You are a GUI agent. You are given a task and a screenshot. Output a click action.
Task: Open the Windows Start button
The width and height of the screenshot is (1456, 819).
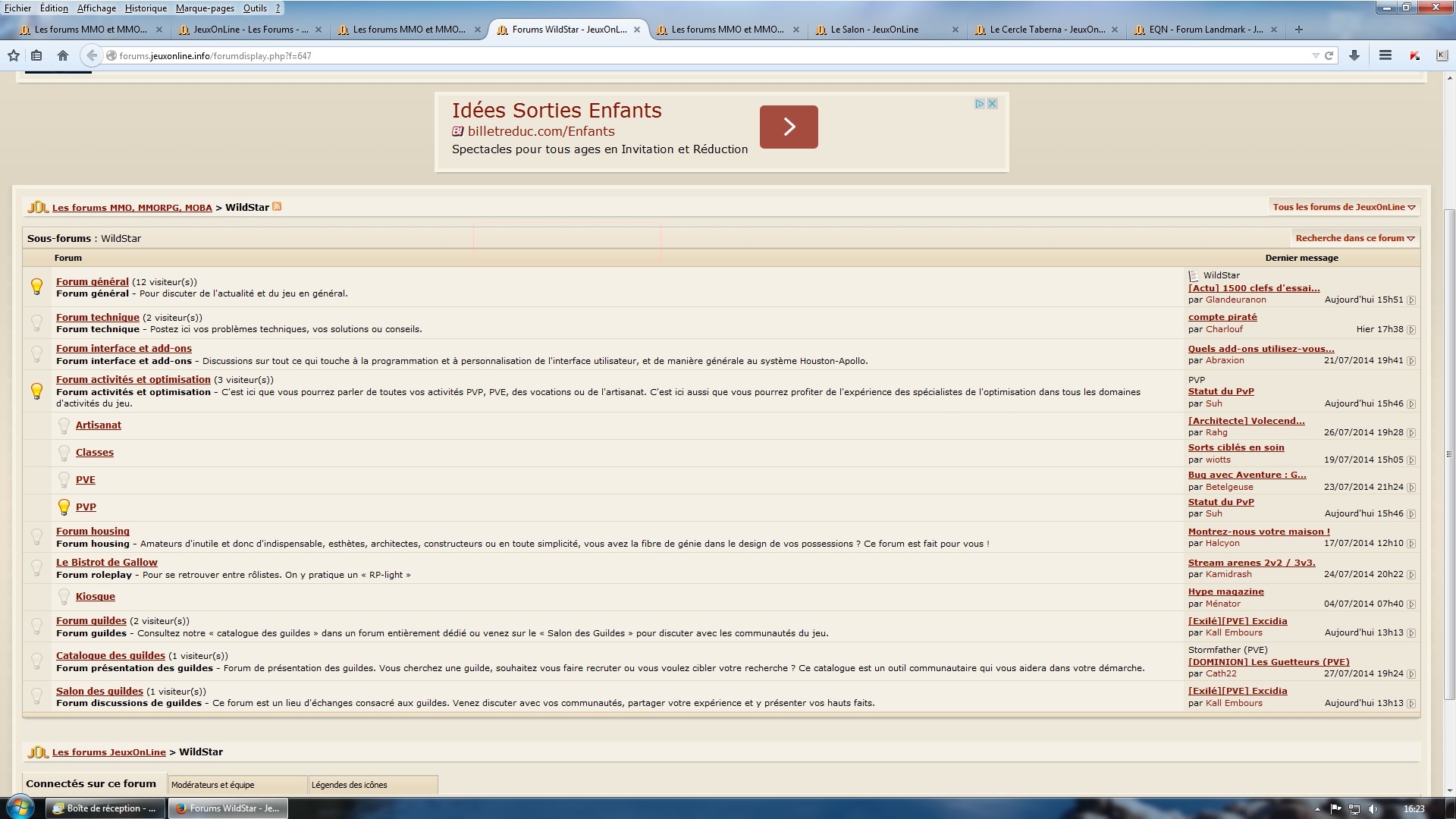click(x=20, y=808)
